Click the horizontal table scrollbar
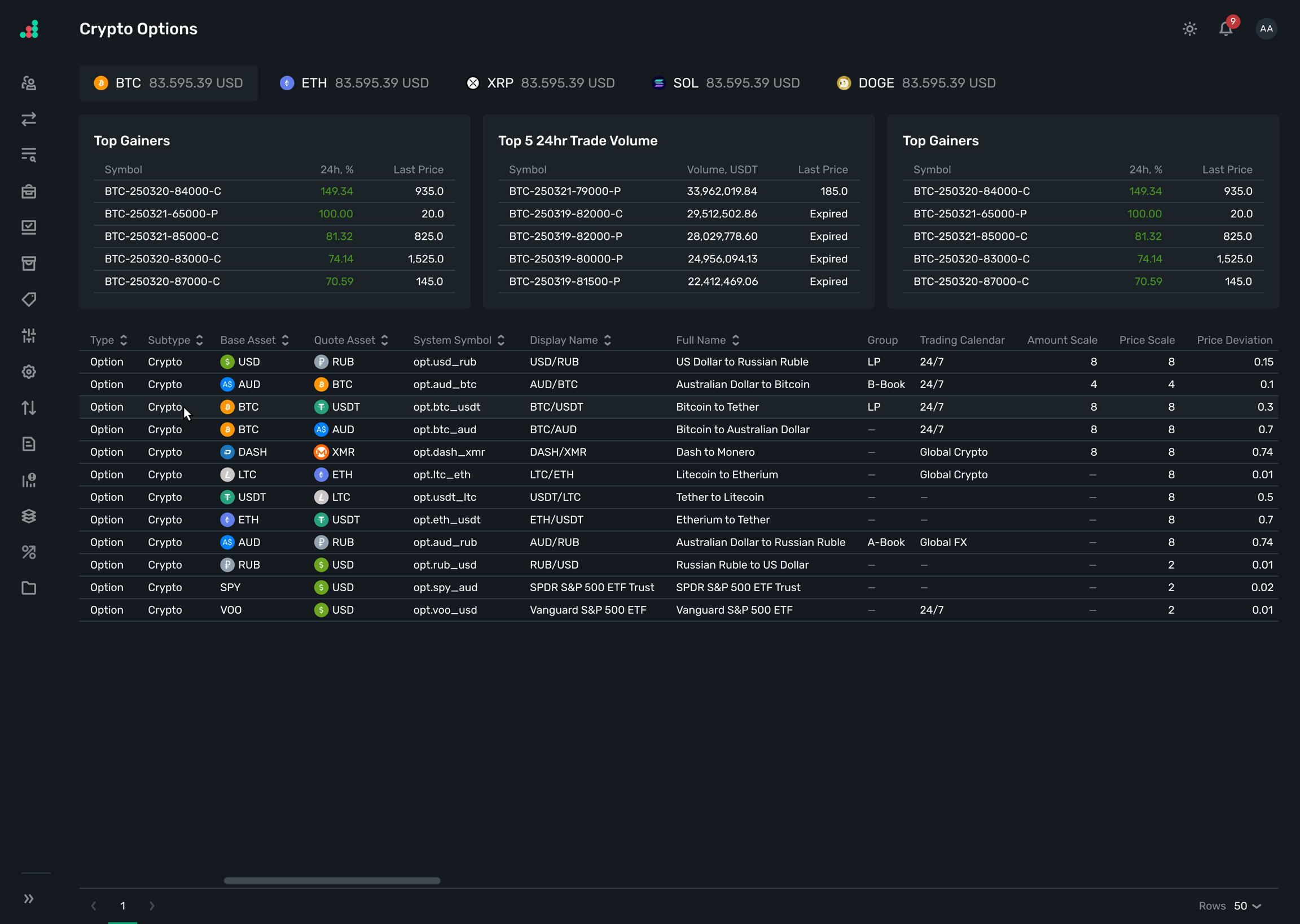Screen dimensions: 1300x924 (332, 881)
